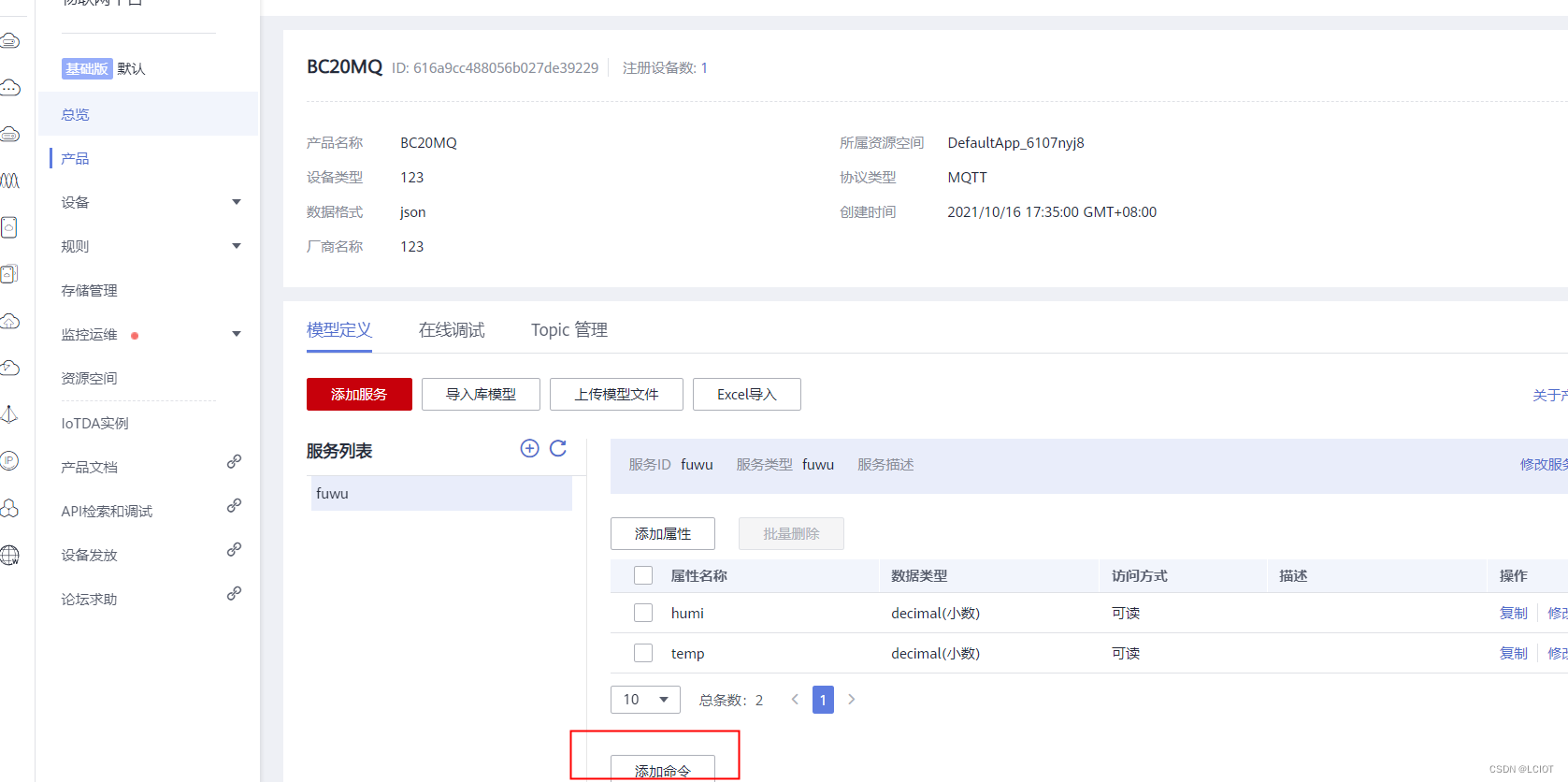Image resolution: width=1568 pixels, height=782 pixels.
Task: Click the 基础版 edition badge
Action: pyautogui.click(x=87, y=68)
